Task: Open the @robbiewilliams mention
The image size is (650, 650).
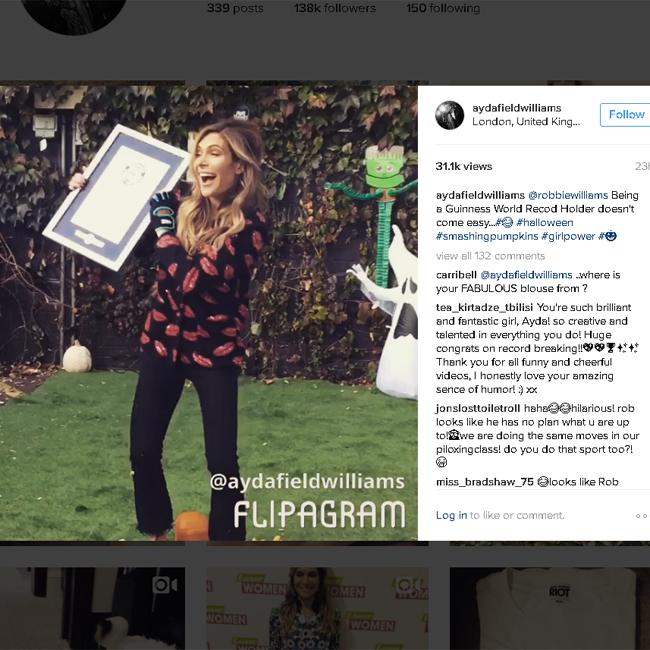Action: [x=568, y=195]
